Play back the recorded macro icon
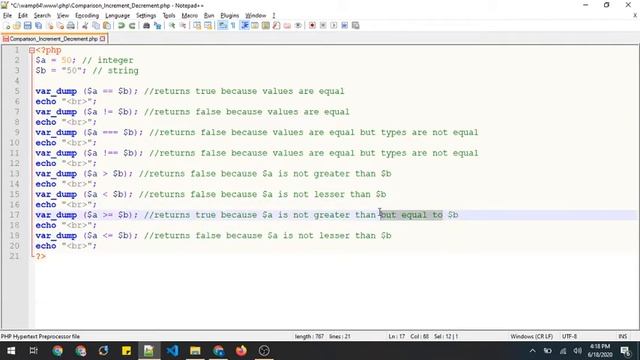Image resolution: width=640 pixels, height=360 pixels. [334, 26]
